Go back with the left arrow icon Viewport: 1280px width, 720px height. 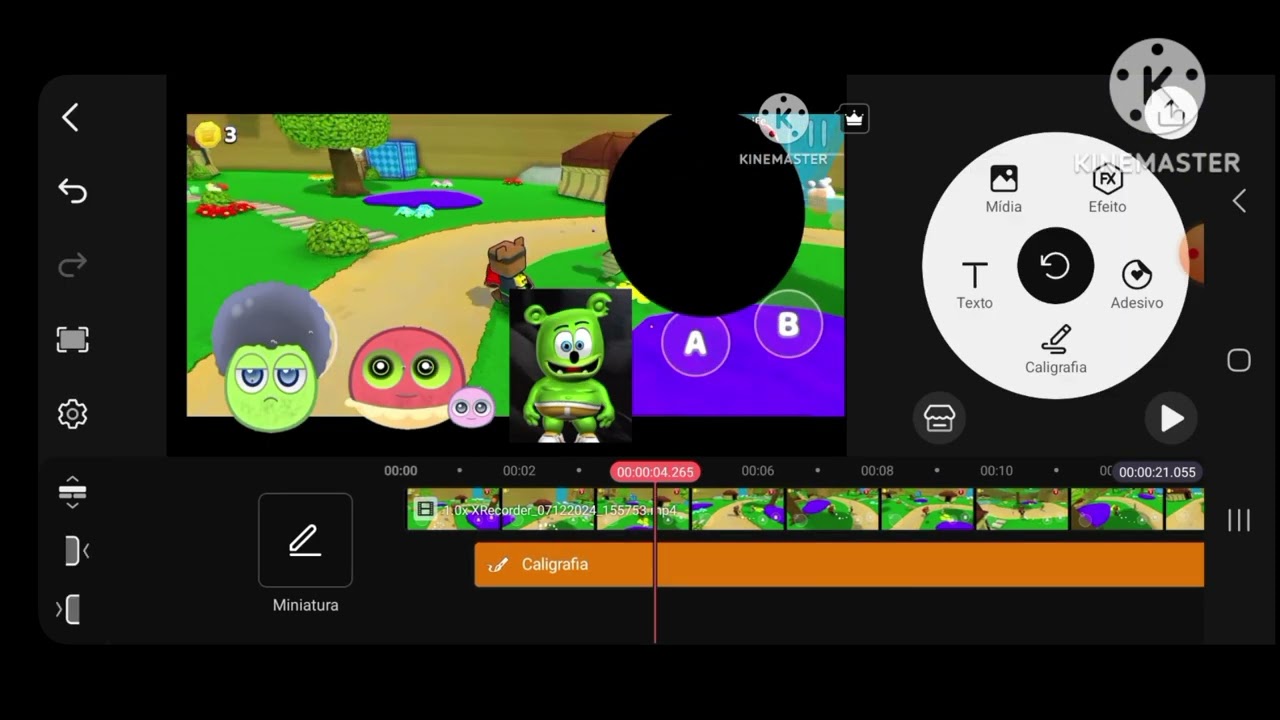[x=70, y=118]
